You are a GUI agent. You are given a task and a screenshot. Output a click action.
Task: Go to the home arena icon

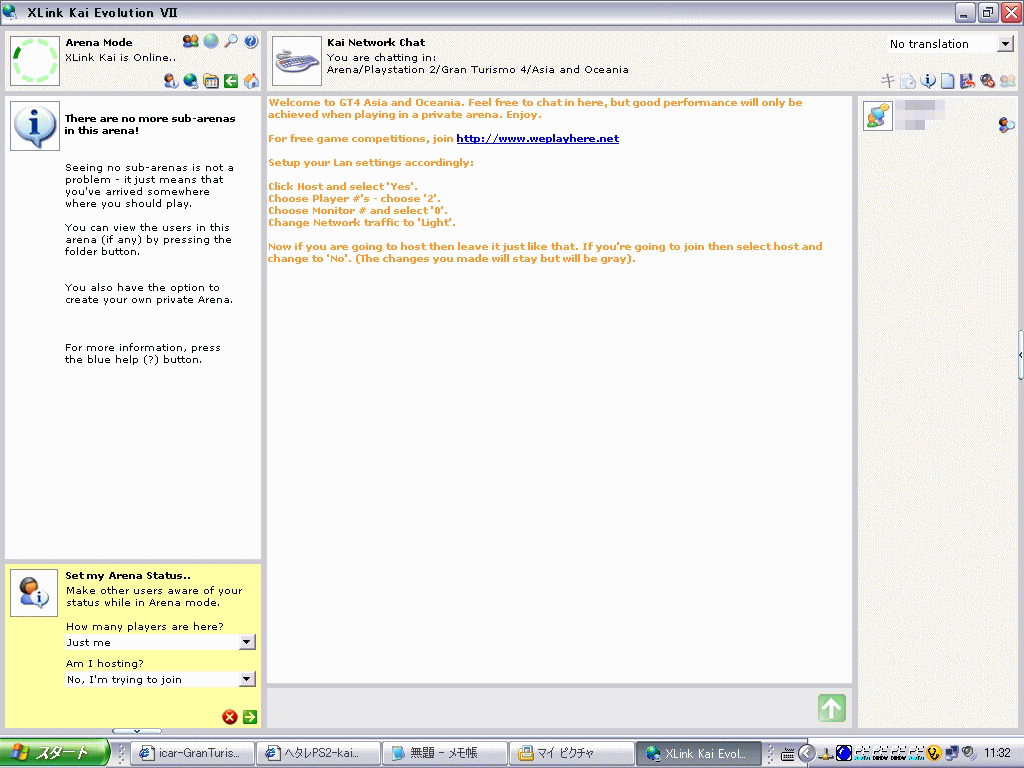pyautogui.click(x=251, y=81)
